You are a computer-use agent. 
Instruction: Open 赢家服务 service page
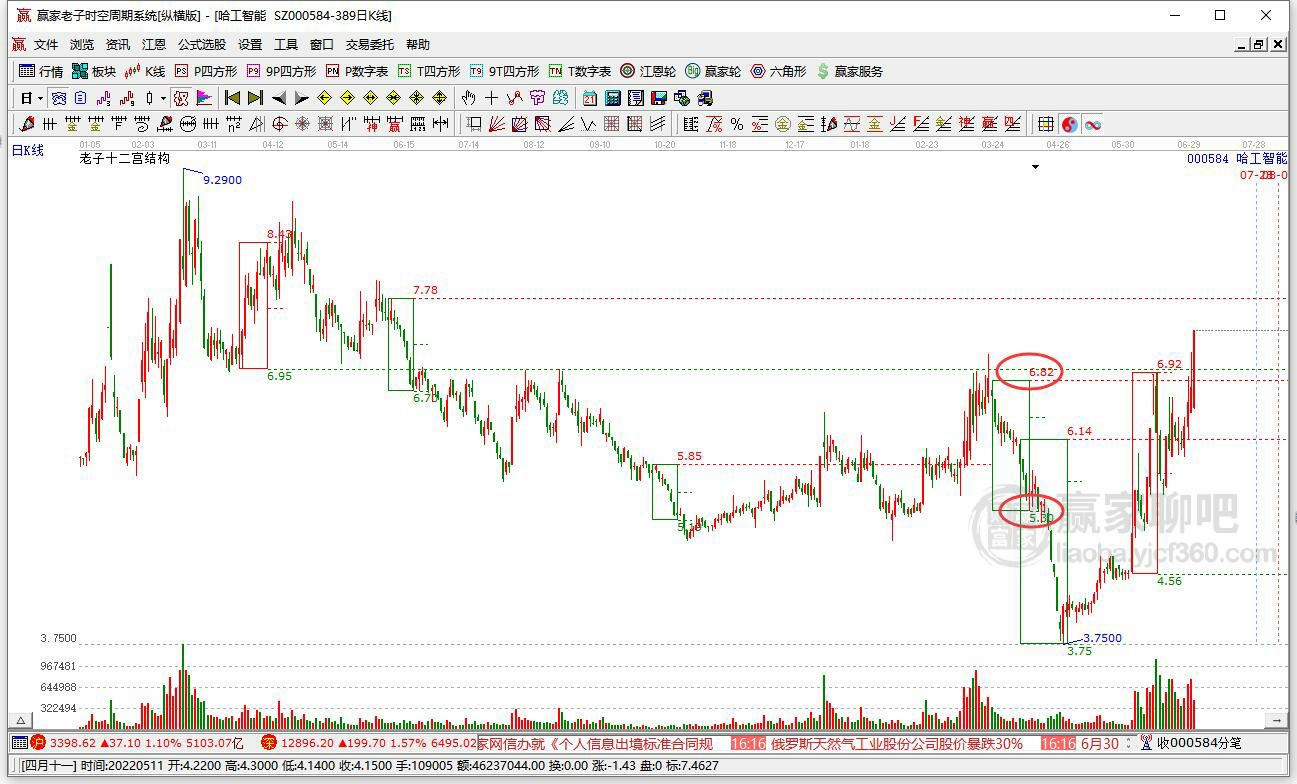pyautogui.click(x=850, y=71)
